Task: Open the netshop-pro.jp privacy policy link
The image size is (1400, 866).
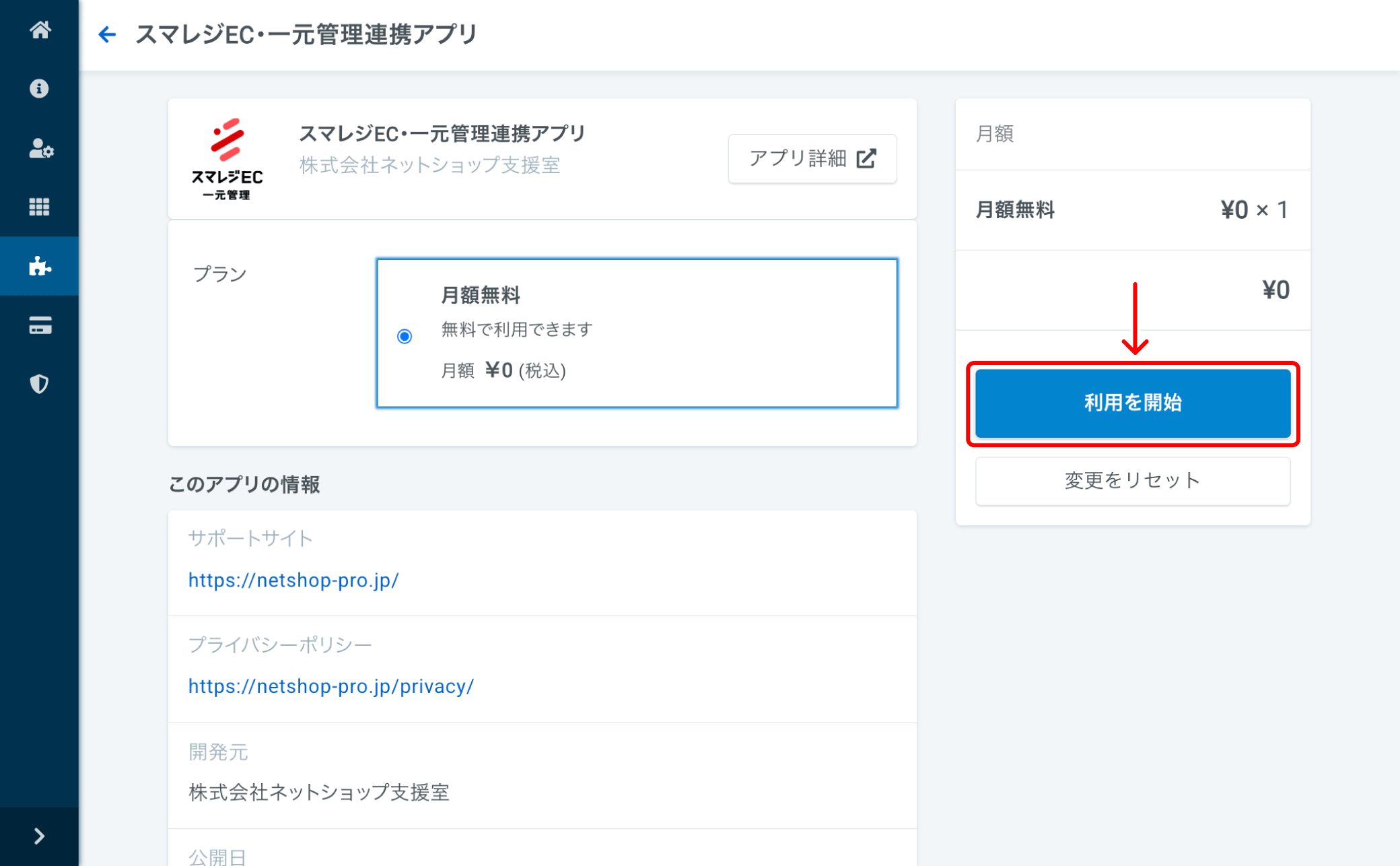Action: [331, 686]
